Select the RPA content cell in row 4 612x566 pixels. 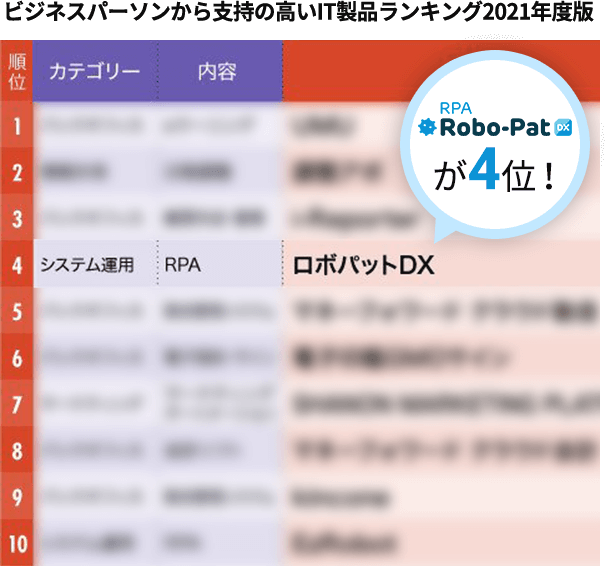[x=220, y=264]
